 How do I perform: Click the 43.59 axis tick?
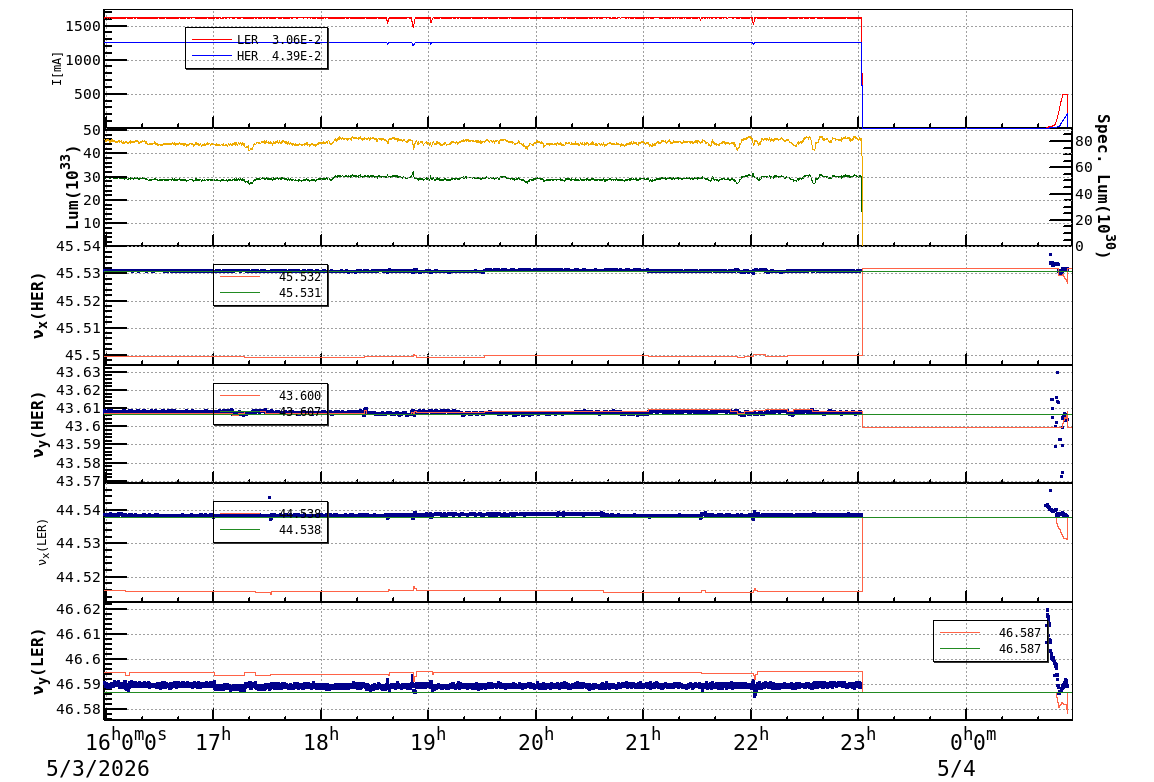(78, 445)
